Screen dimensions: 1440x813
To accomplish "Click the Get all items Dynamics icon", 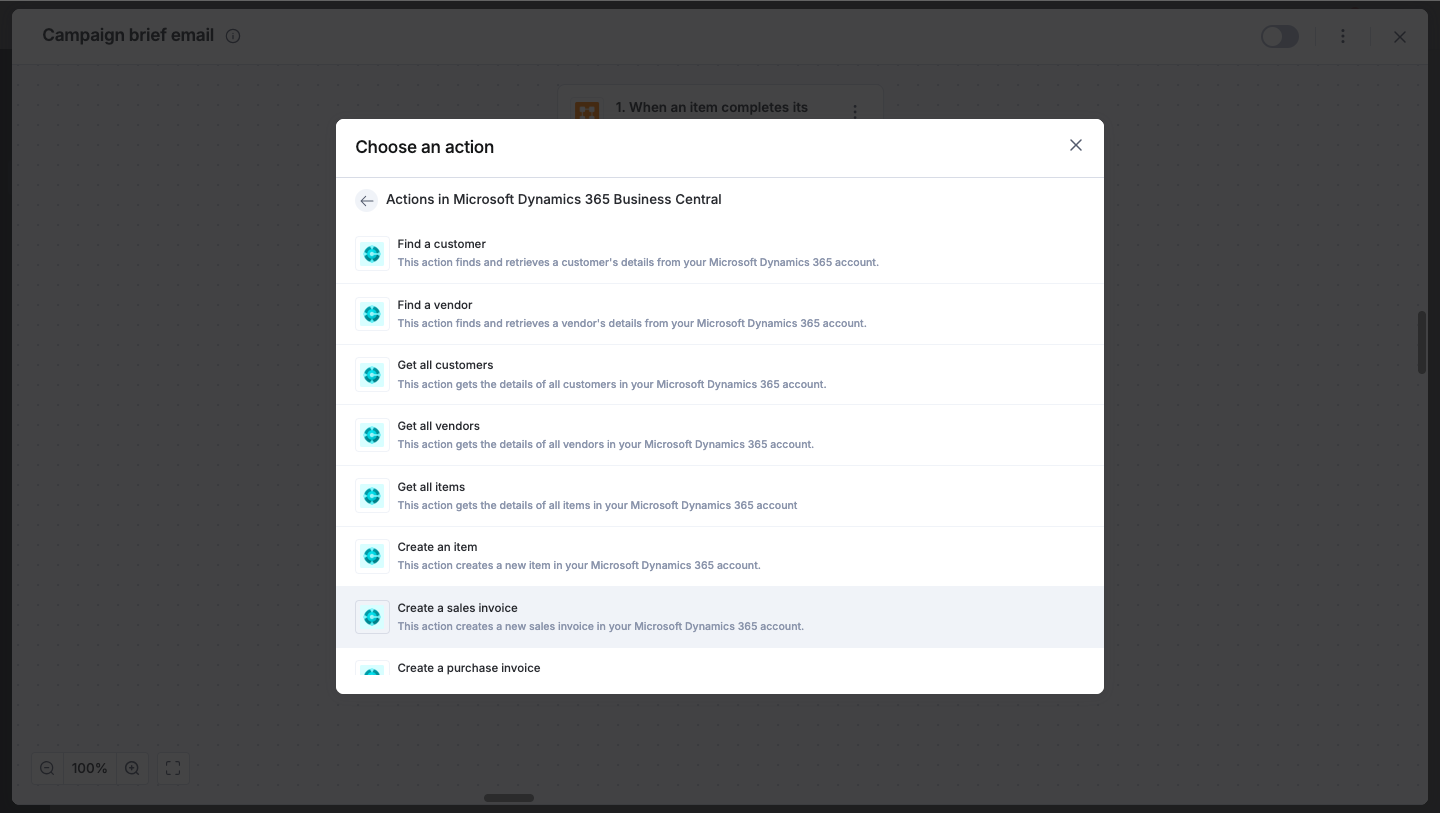I will tap(372, 496).
